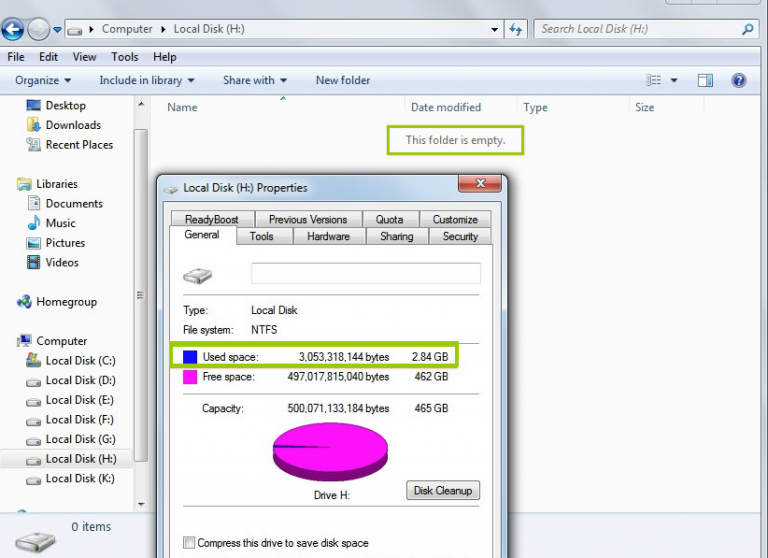
Task: Close the Local Disk (H:) Properties dialog
Action: [x=480, y=183]
